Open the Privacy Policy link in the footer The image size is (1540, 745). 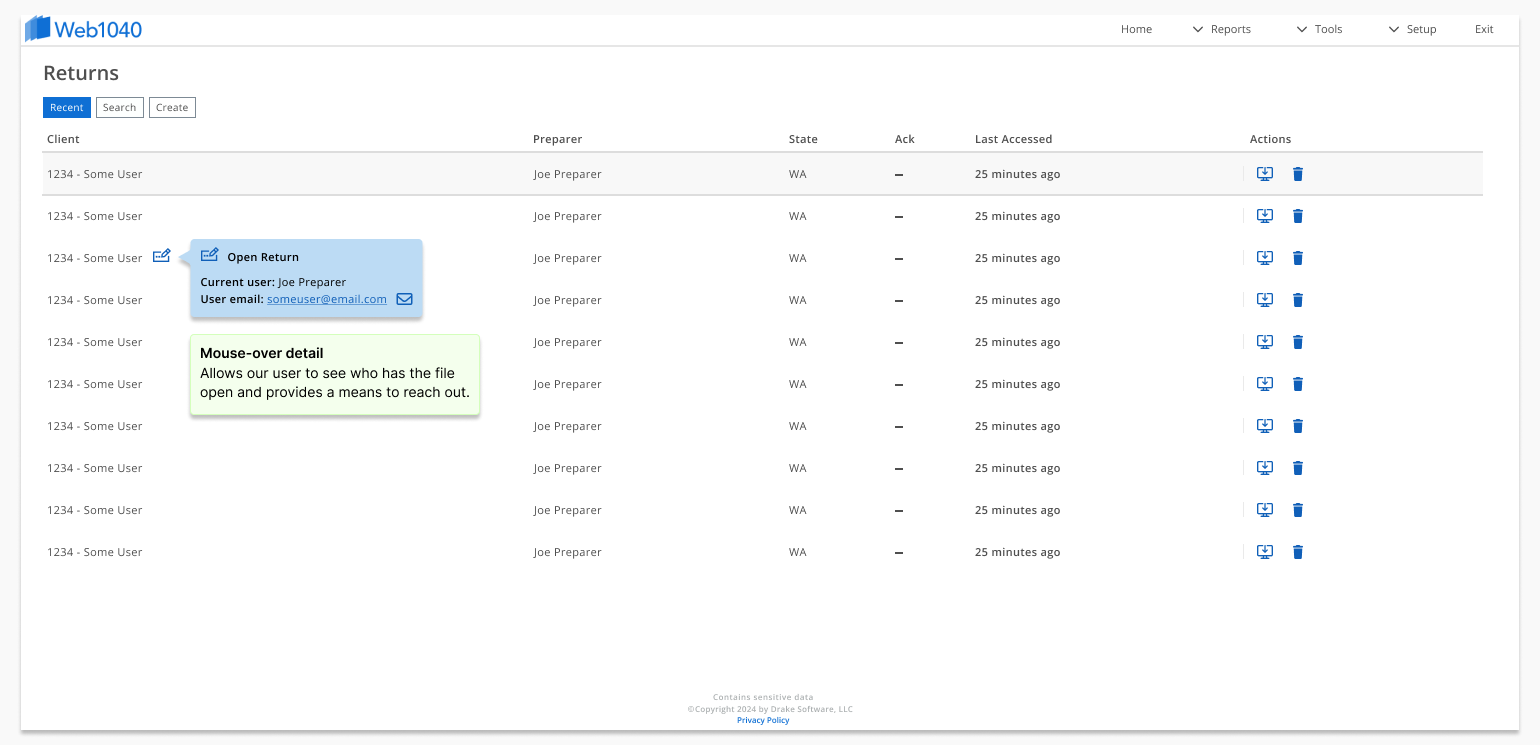[763, 720]
